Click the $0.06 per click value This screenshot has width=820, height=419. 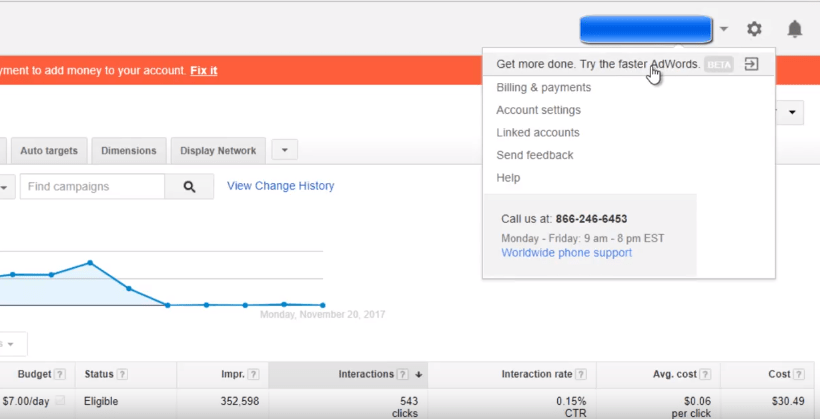[691, 407]
